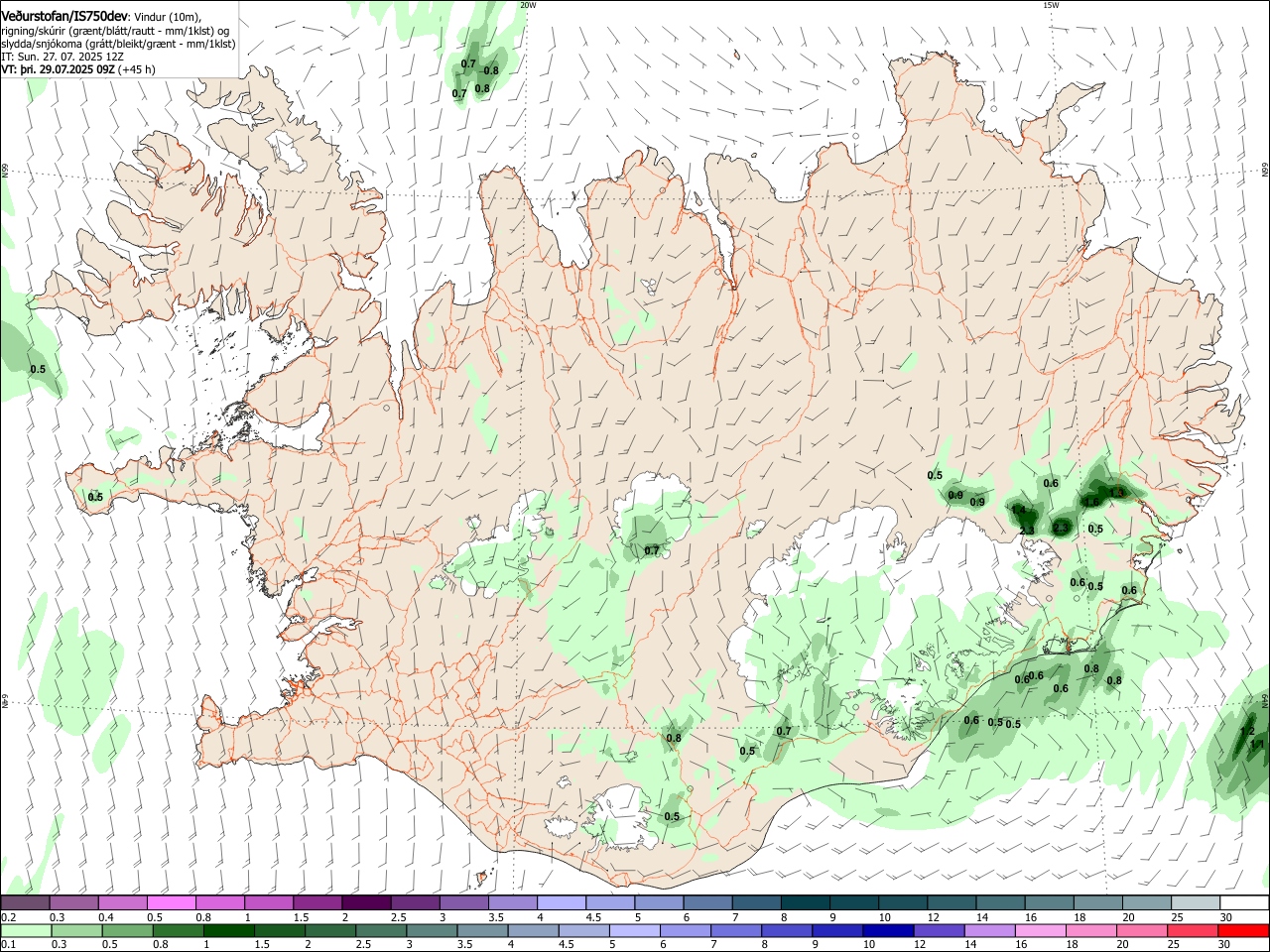Click the '0.5' value on Snæfellsnes peninsula
This screenshot has width=1270, height=952.
point(95,497)
